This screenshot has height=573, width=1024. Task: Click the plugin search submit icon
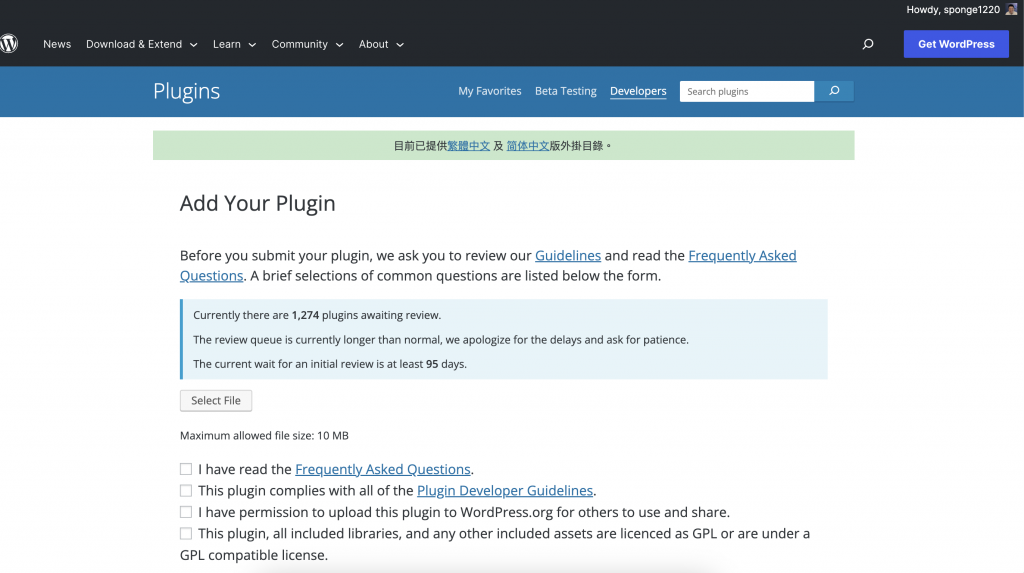834,91
